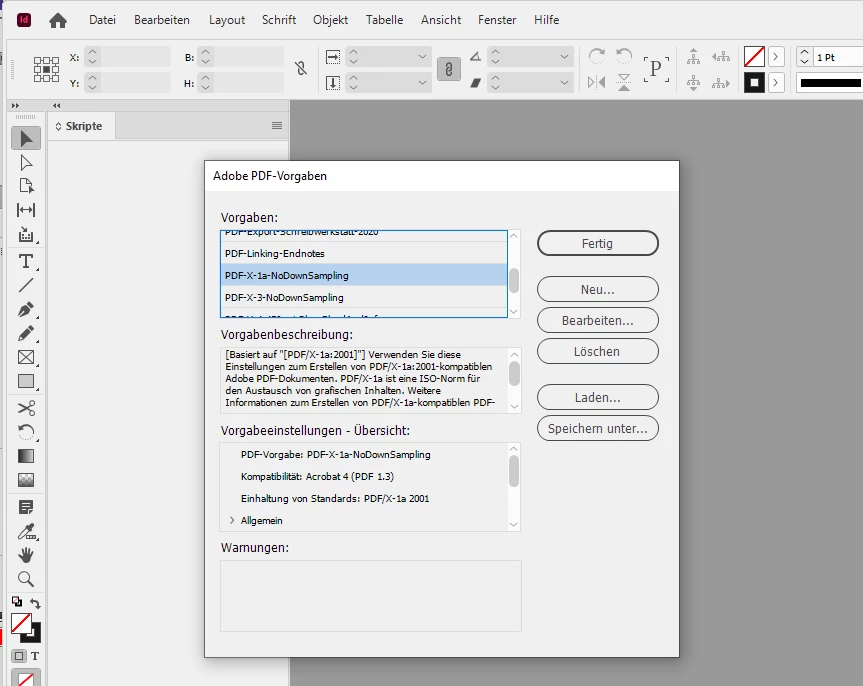
Task: Click the fill color box in toolbox
Action: 21,624
